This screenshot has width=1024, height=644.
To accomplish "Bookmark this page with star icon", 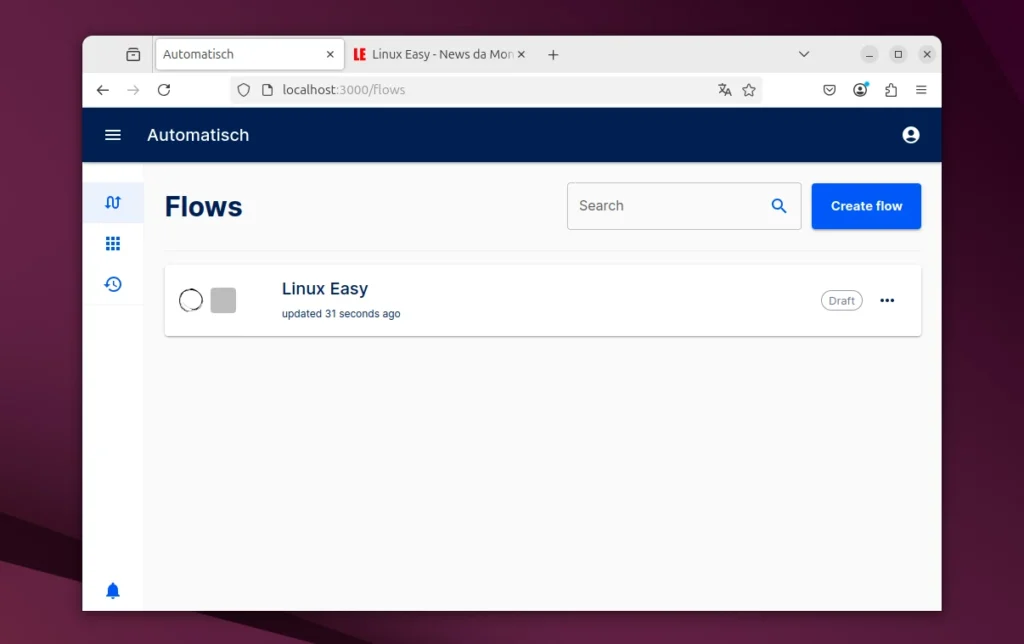I will coord(749,90).
